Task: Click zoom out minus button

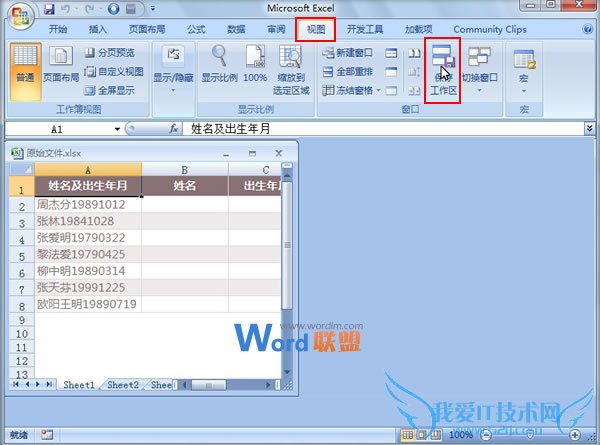Action: (486, 435)
